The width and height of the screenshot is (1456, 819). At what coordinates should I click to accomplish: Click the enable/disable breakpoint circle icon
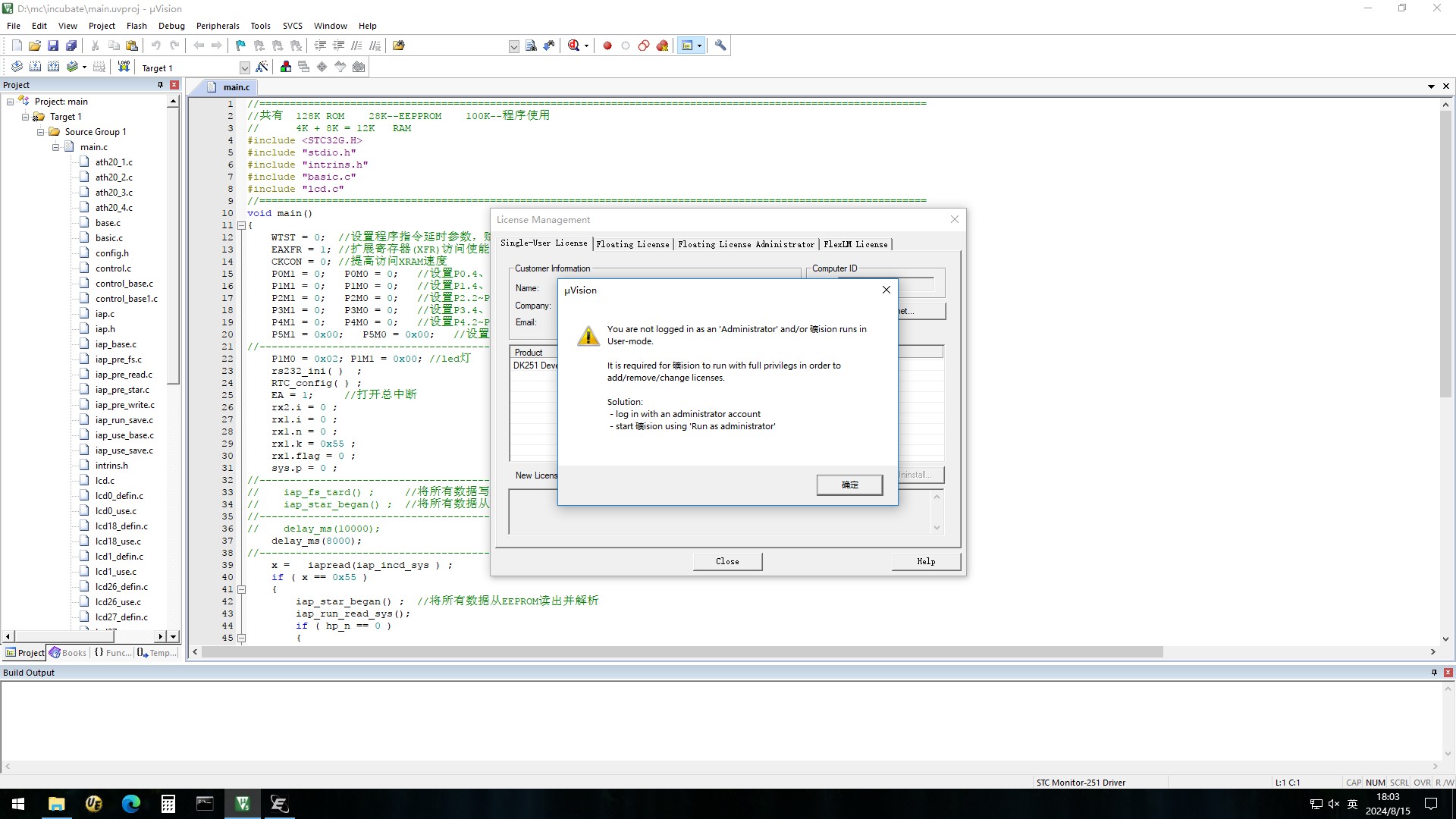pyautogui.click(x=626, y=45)
